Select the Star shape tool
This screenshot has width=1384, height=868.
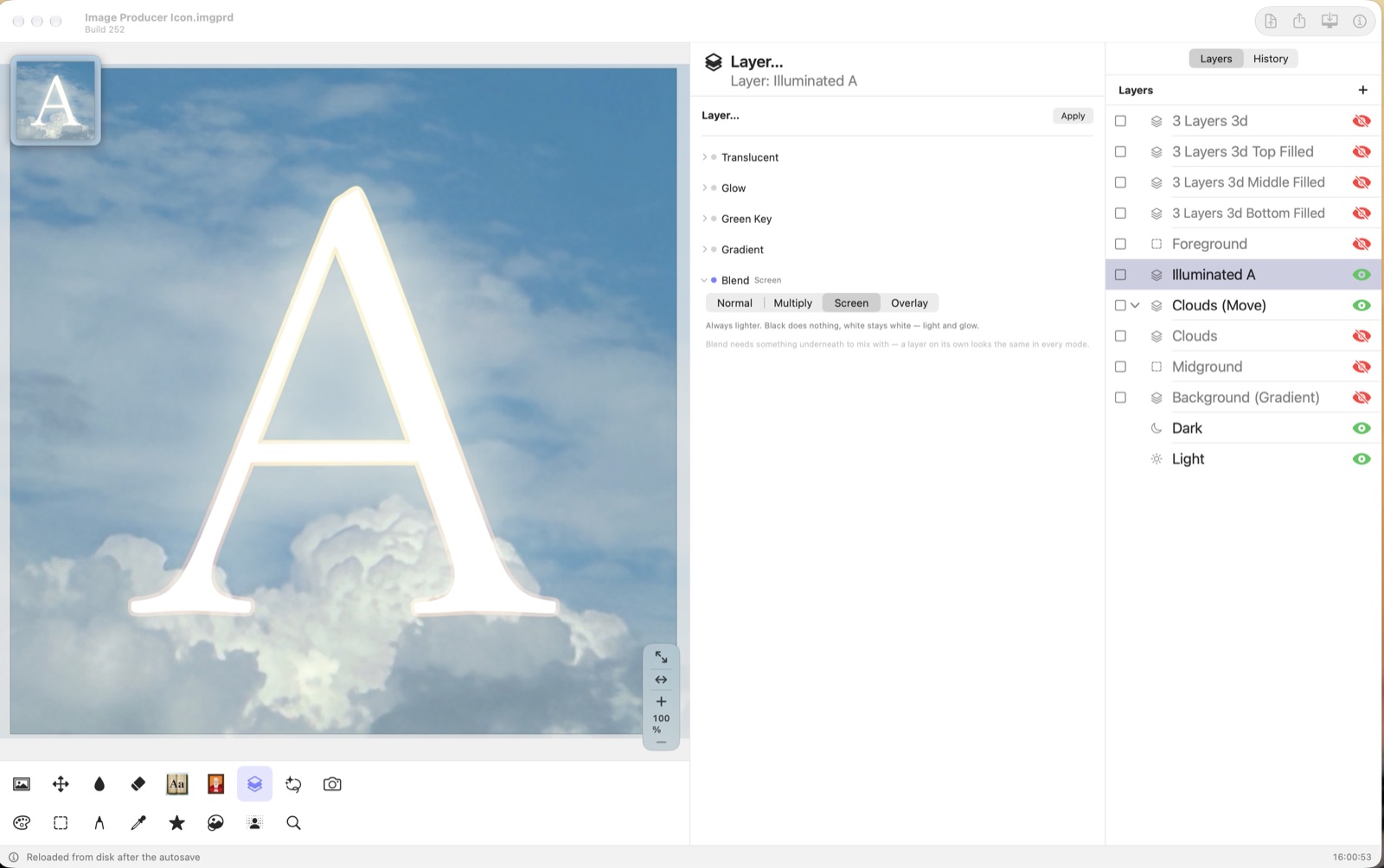177,823
